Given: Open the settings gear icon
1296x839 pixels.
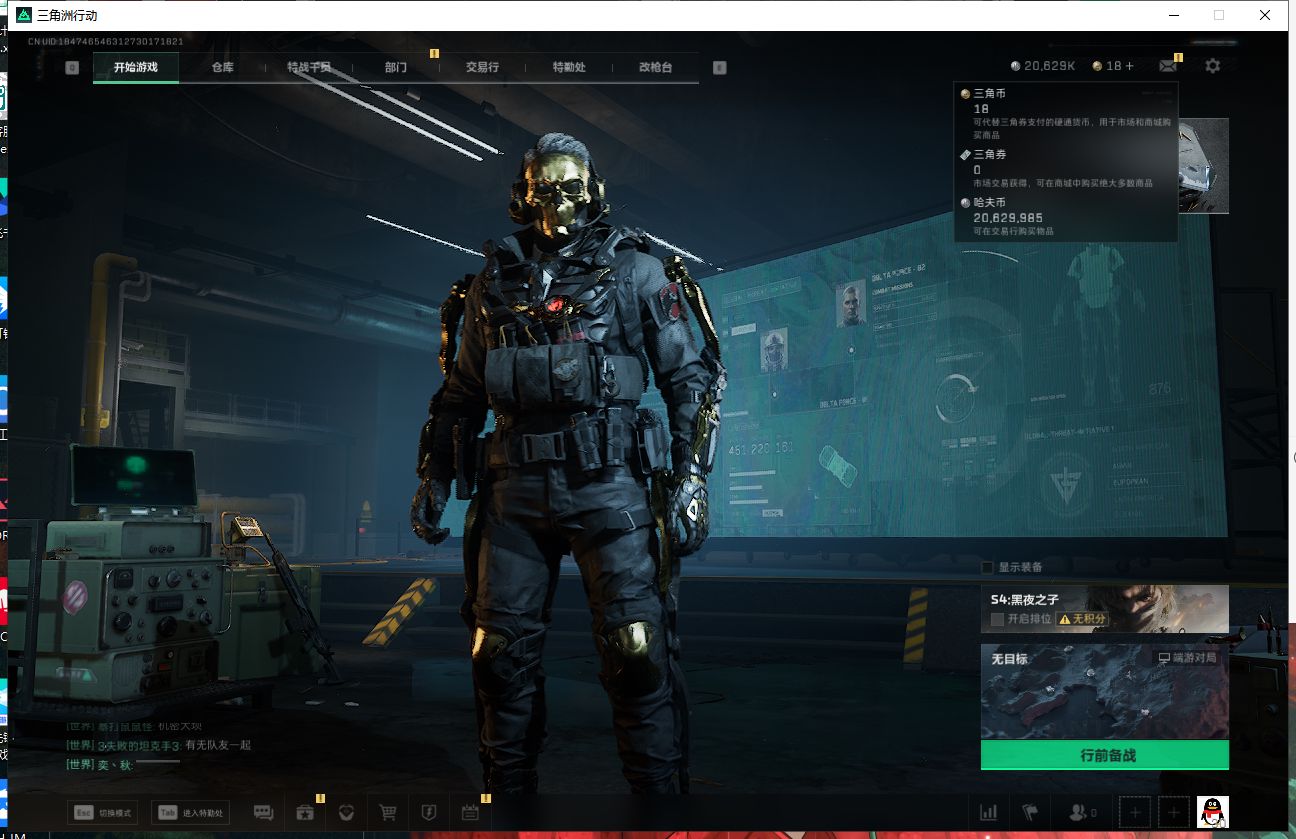Looking at the screenshot, I should click(x=1213, y=66).
